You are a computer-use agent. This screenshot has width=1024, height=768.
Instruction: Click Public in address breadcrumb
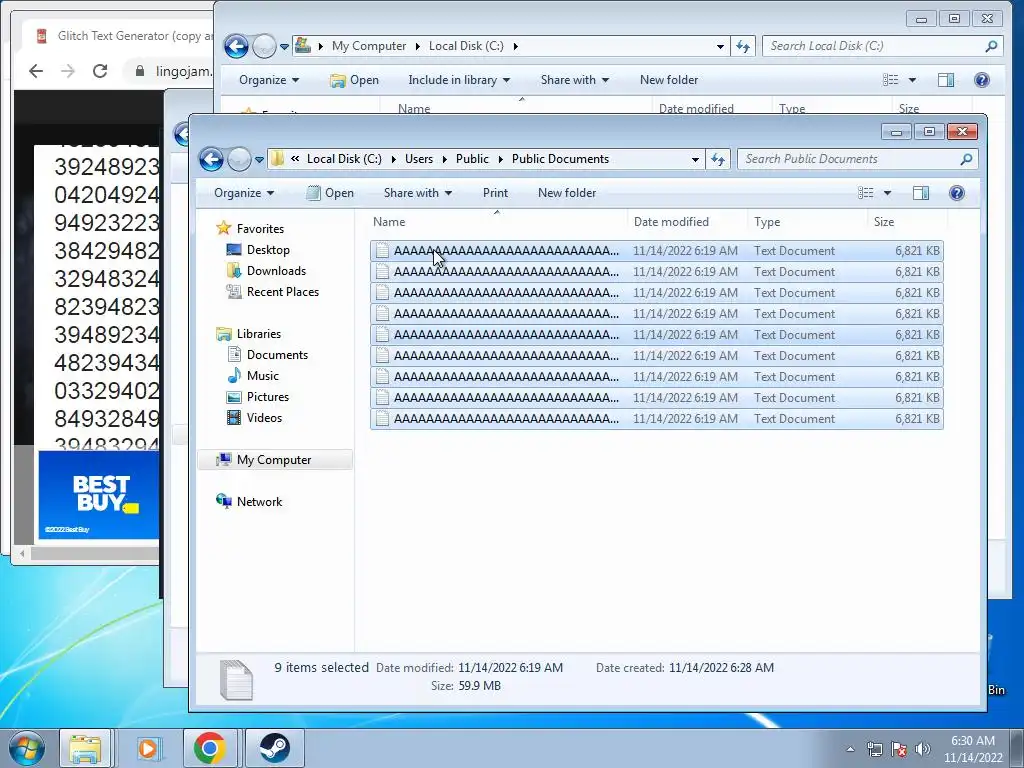click(472, 159)
